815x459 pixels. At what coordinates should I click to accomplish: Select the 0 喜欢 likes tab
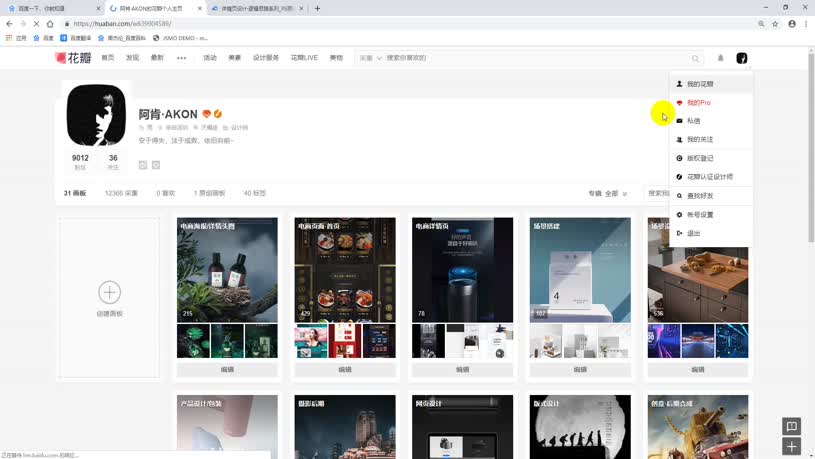[x=165, y=193]
